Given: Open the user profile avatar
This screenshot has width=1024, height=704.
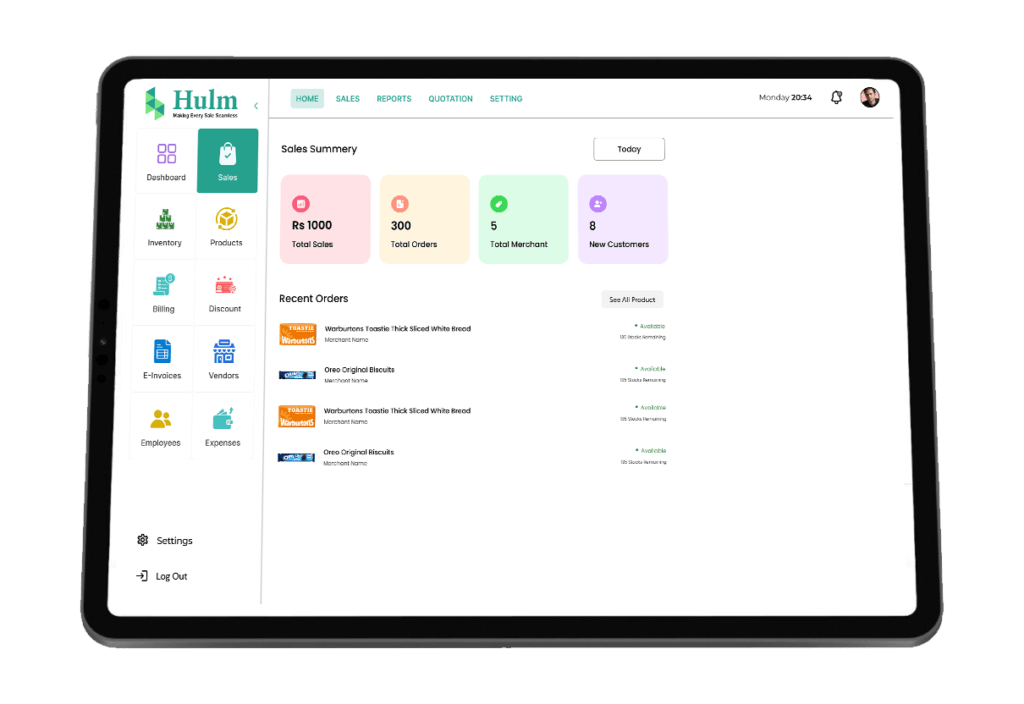Looking at the screenshot, I should (869, 97).
